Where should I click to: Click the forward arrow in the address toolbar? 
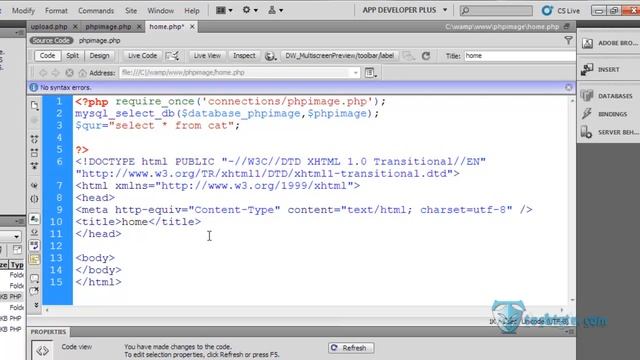(56, 73)
